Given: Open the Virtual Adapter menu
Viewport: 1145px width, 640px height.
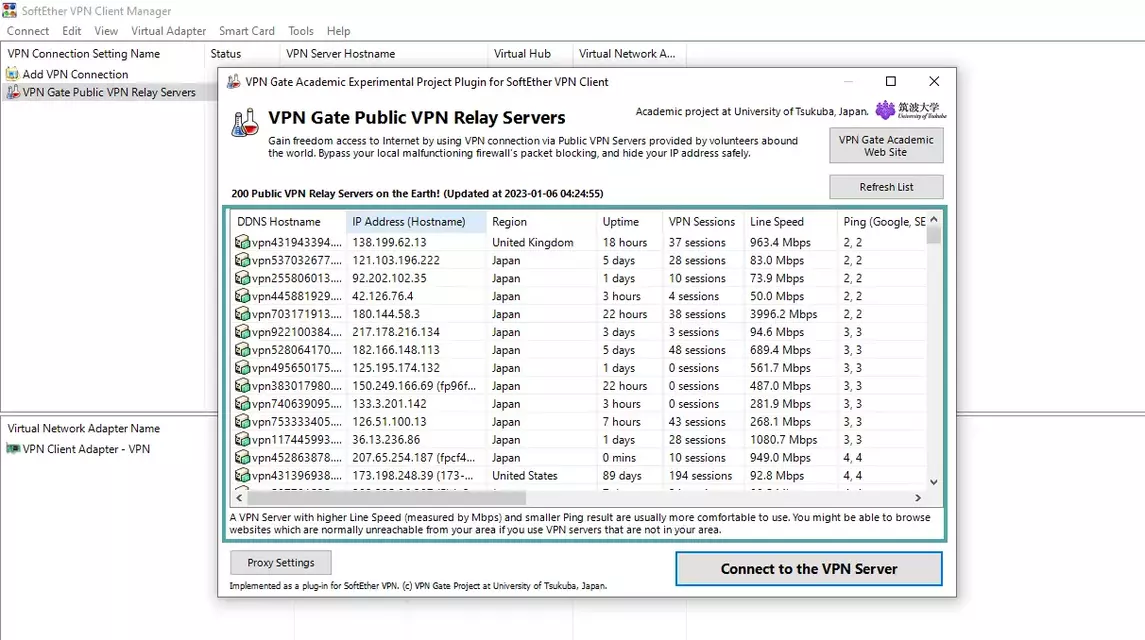Looking at the screenshot, I should [169, 31].
